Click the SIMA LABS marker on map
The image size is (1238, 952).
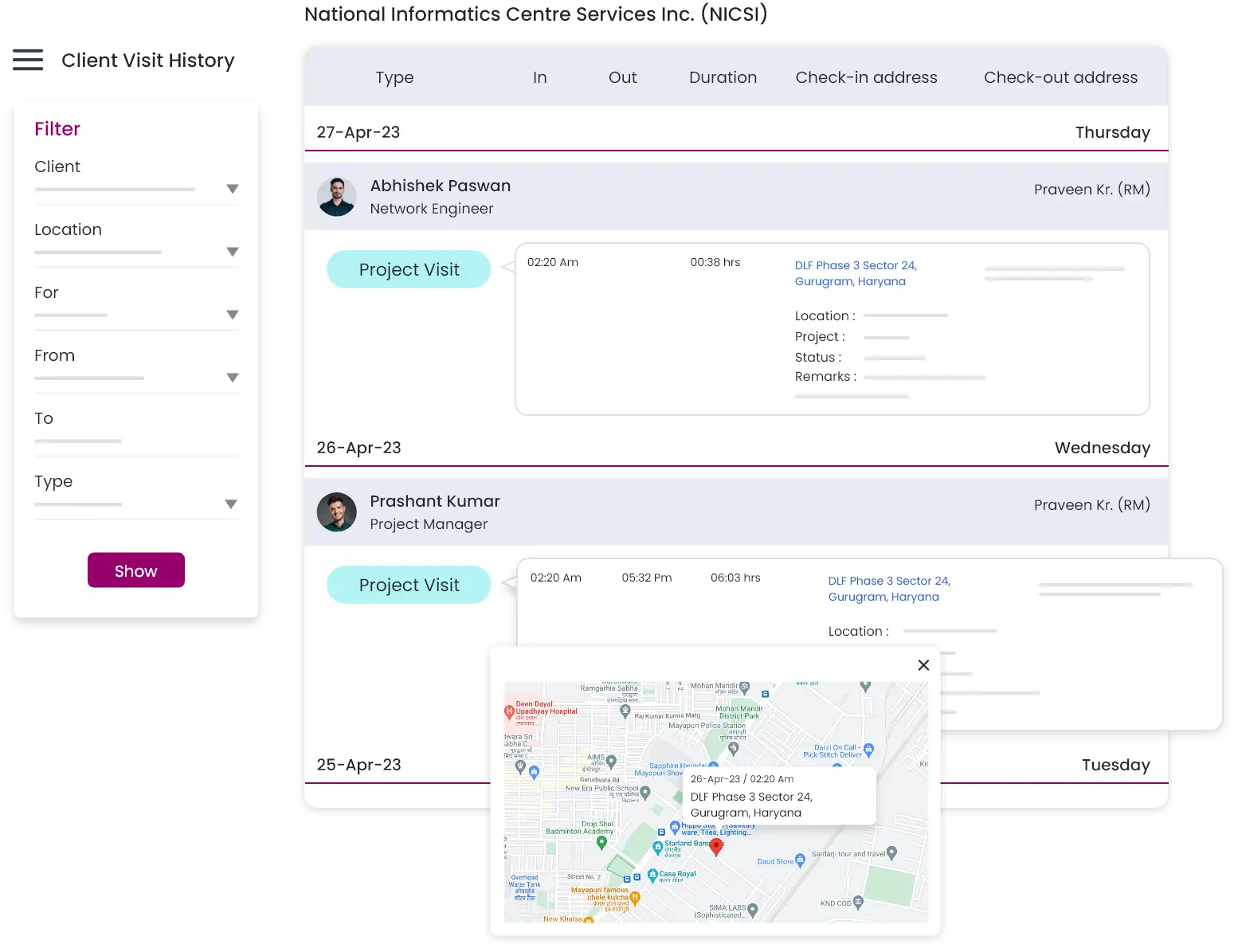click(753, 910)
